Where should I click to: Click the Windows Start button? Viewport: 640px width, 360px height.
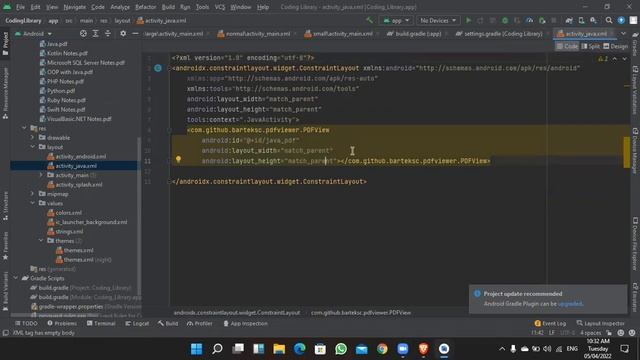point(196,349)
